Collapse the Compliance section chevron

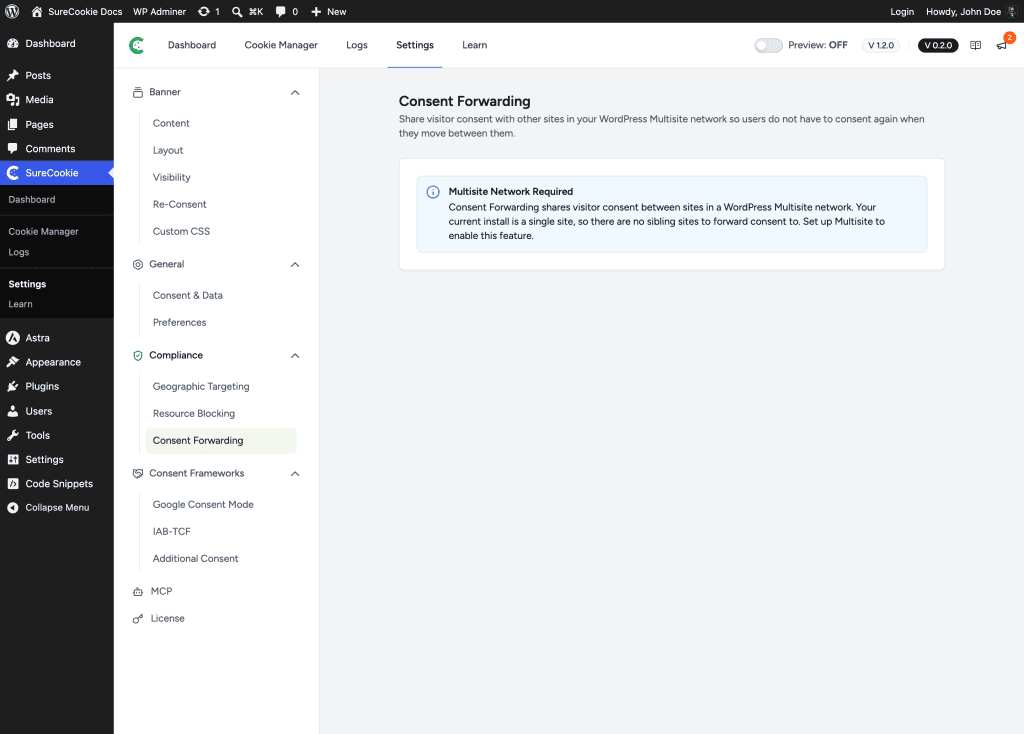(x=295, y=356)
